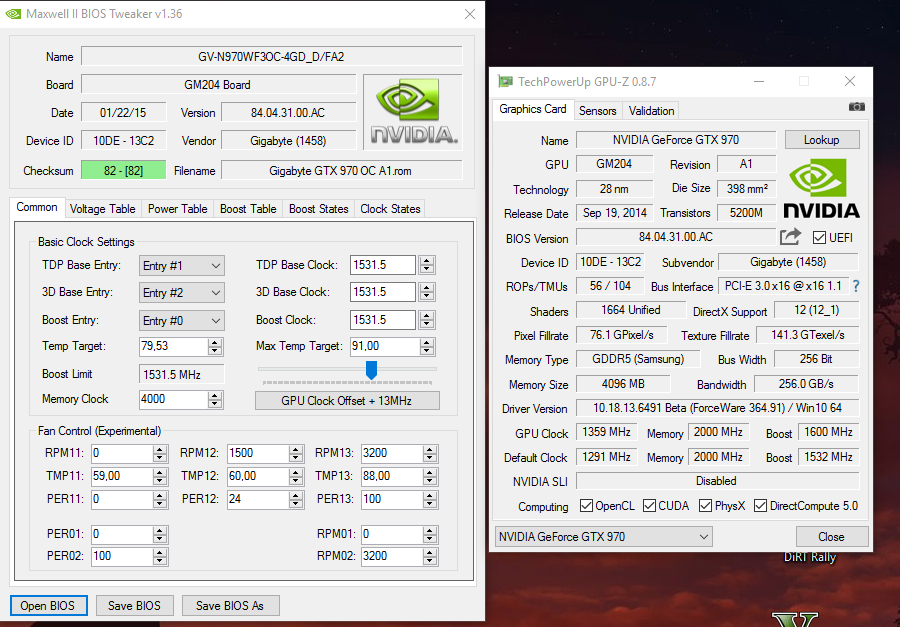Click the Maxwell II BIOS Tweaker title icon
The width and height of the screenshot is (900, 627).
[x=13, y=13]
